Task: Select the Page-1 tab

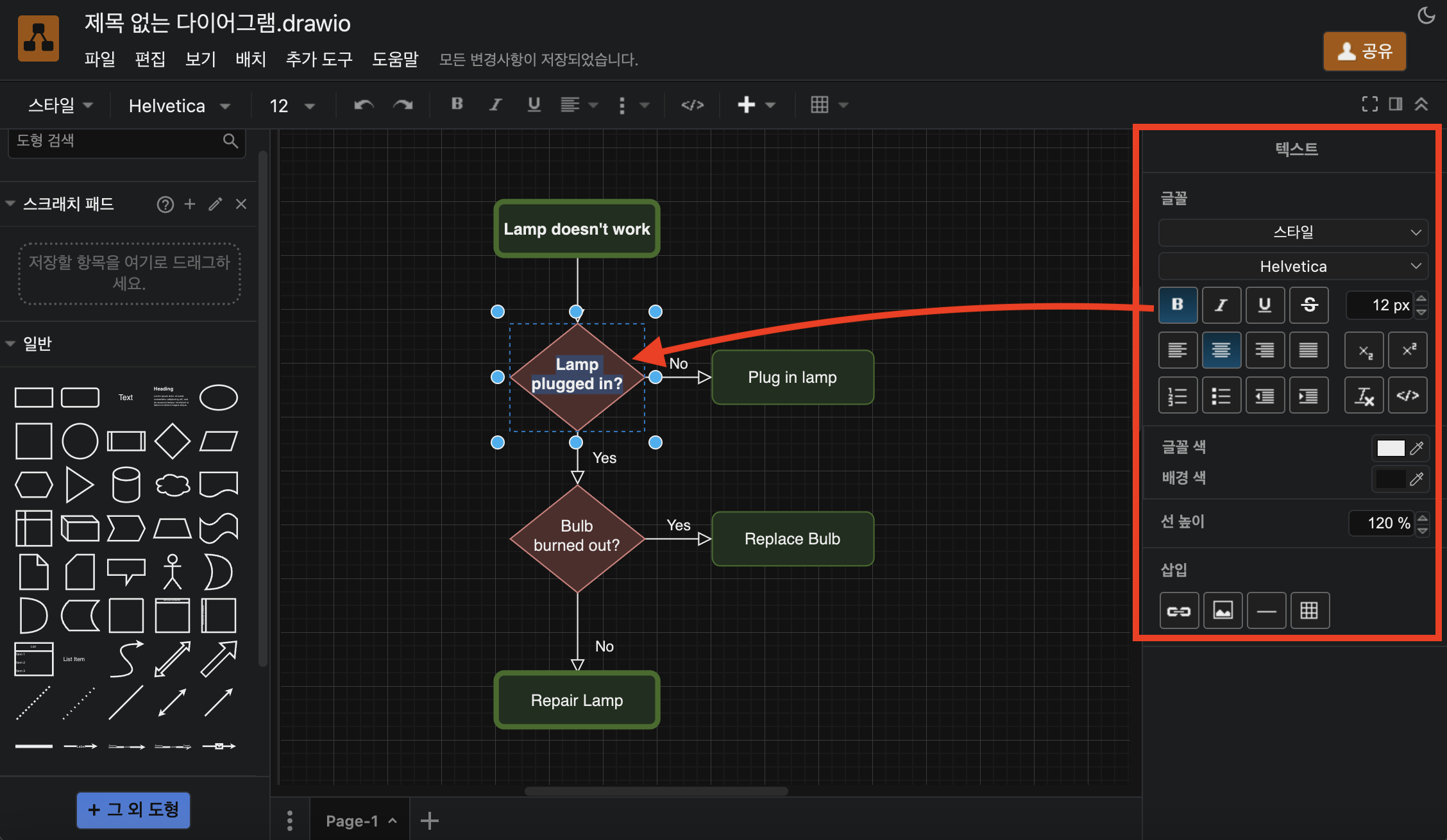Action: tap(360, 821)
